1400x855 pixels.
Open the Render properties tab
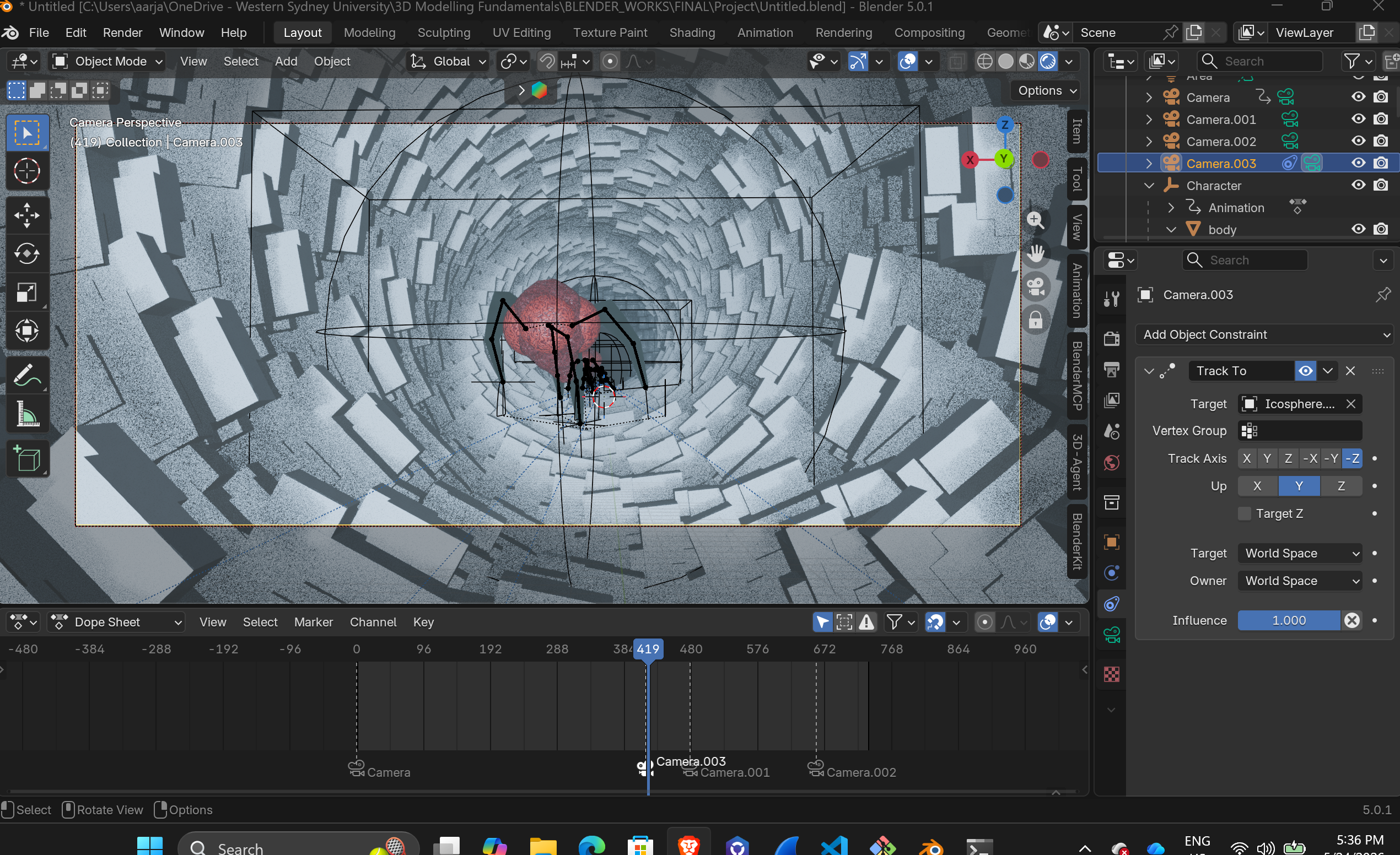1111,339
